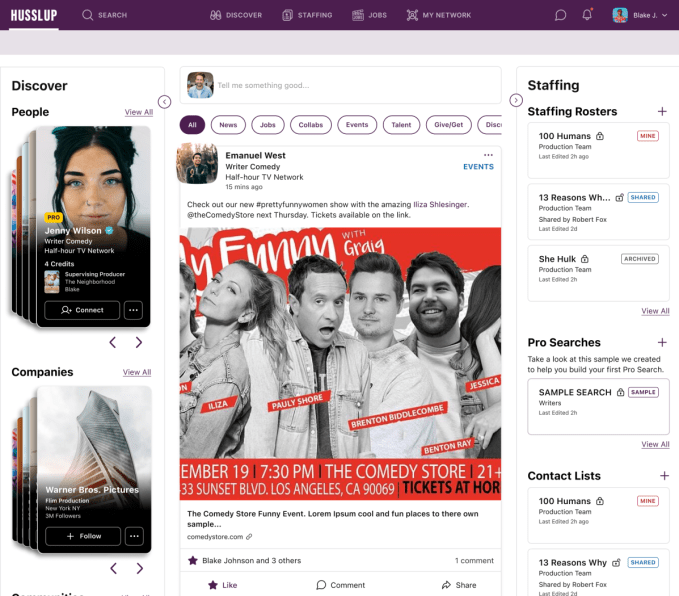Follow Warner Bros. Pictures
The width and height of the screenshot is (679, 596).
pos(83,536)
